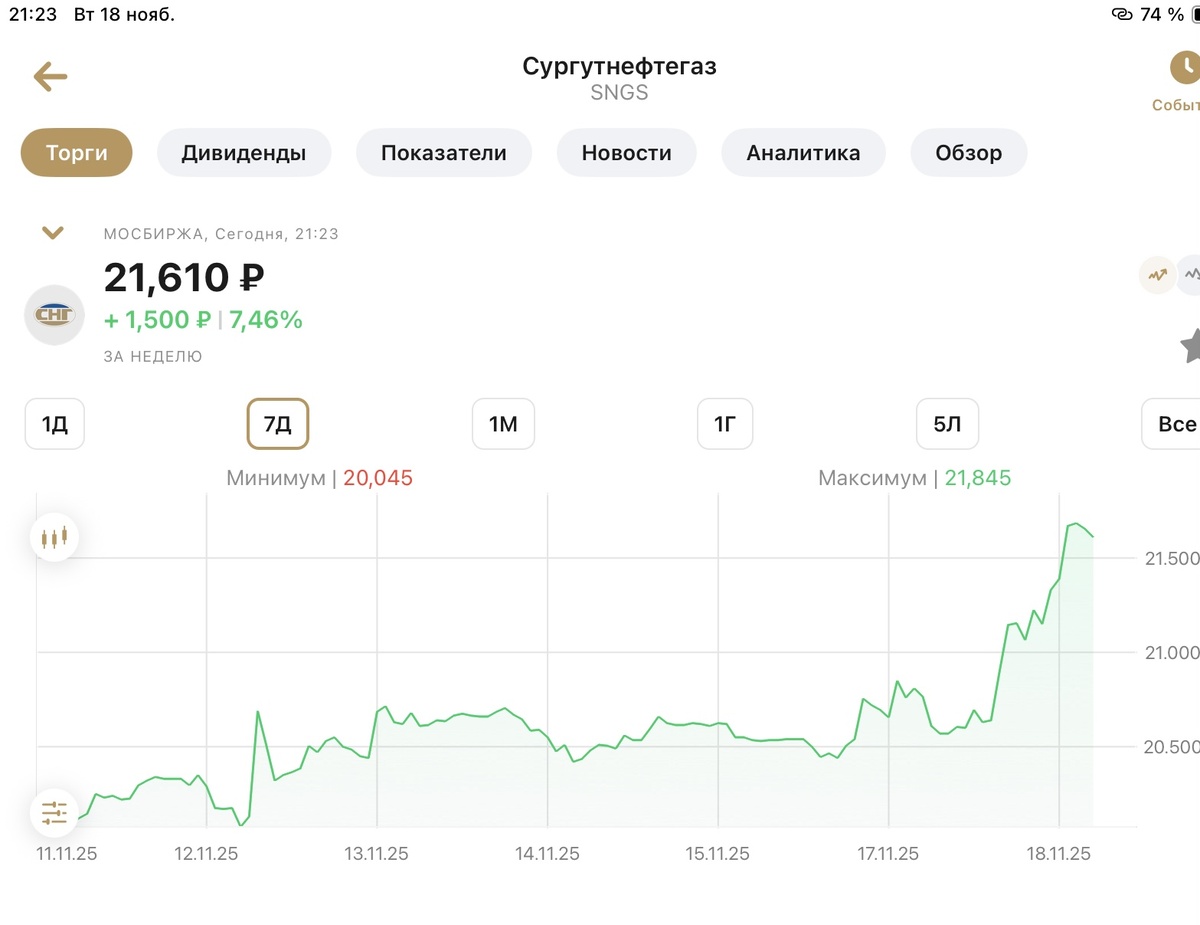
Task: Select the 5Л time period
Action: (x=947, y=424)
